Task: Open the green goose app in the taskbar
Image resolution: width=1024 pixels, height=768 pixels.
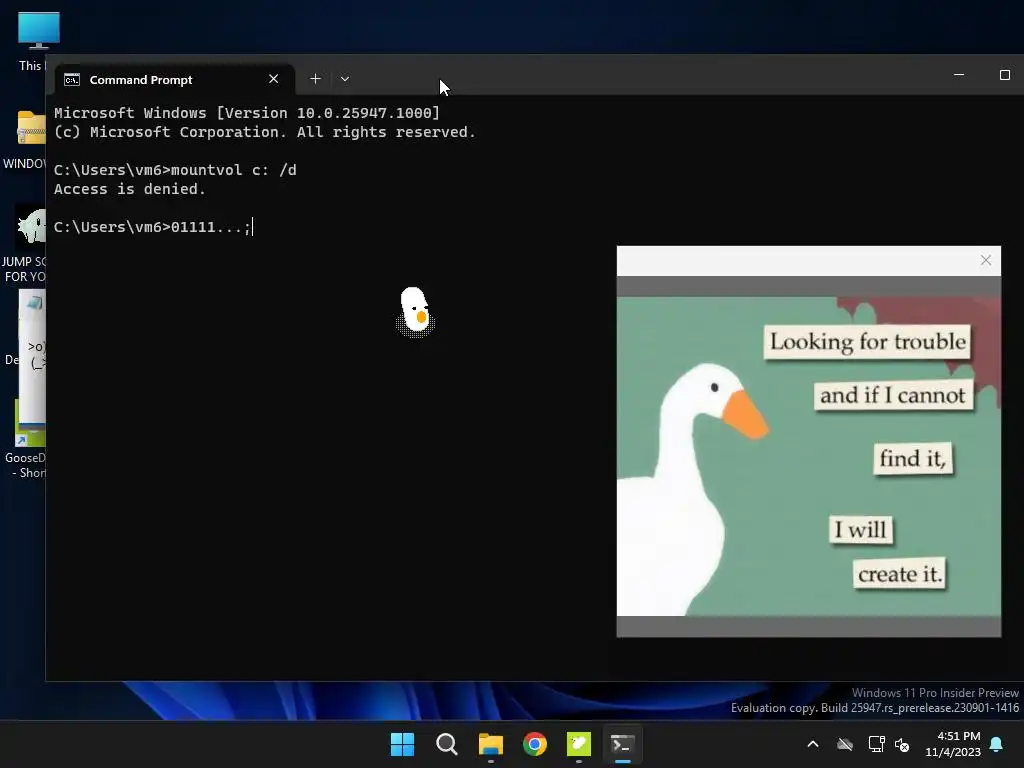Action: tap(579, 744)
